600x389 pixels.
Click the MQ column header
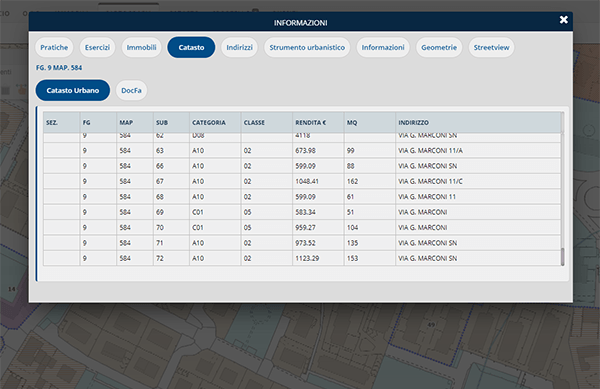coord(370,122)
